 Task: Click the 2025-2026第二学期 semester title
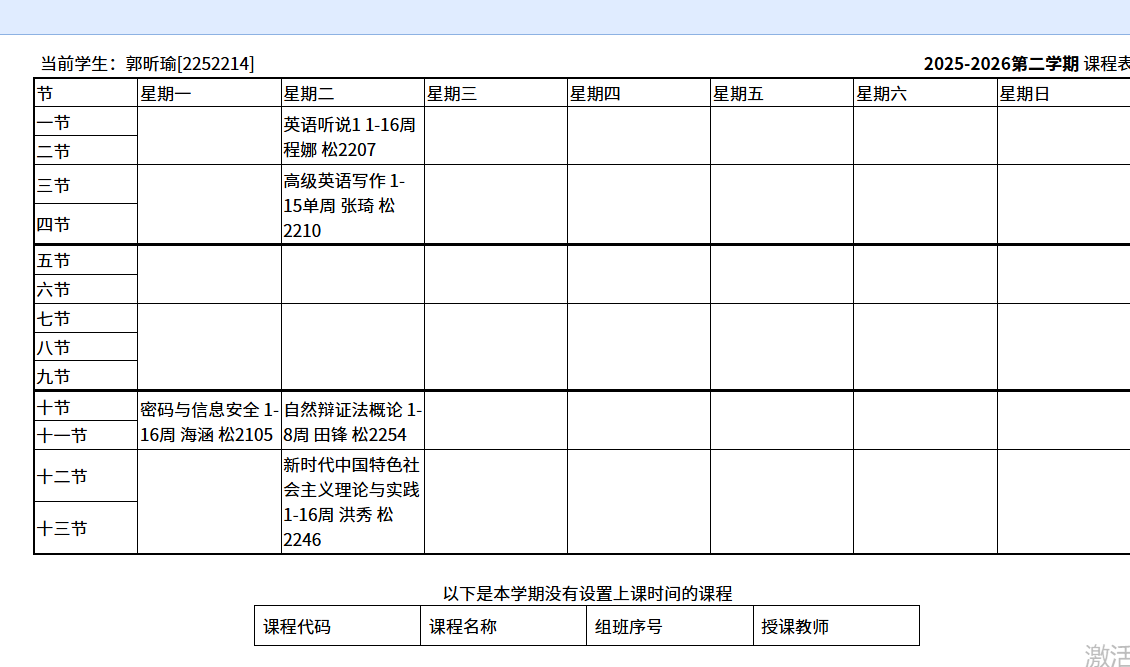1000,64
